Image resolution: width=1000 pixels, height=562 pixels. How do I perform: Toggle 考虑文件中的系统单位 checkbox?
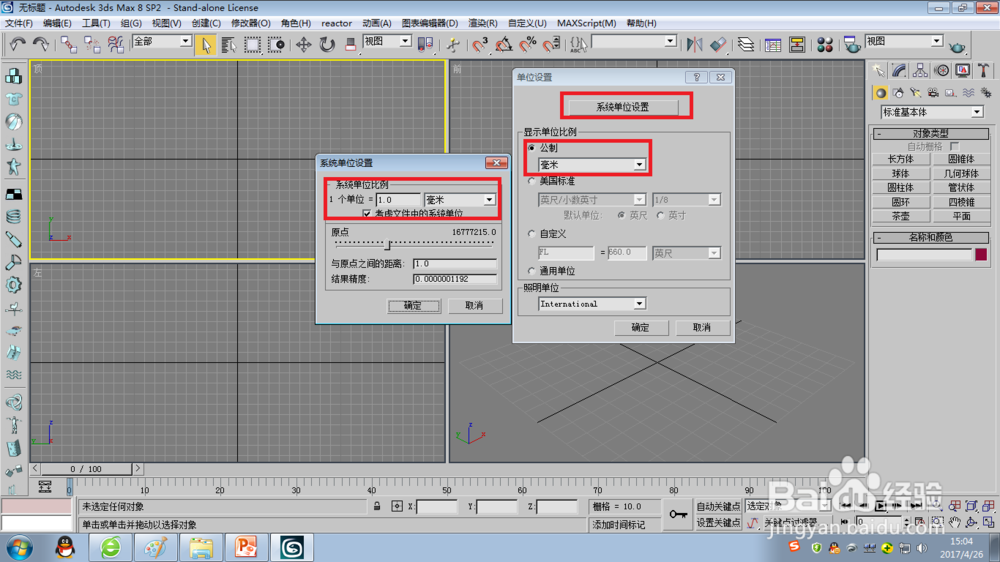[366, 213]
